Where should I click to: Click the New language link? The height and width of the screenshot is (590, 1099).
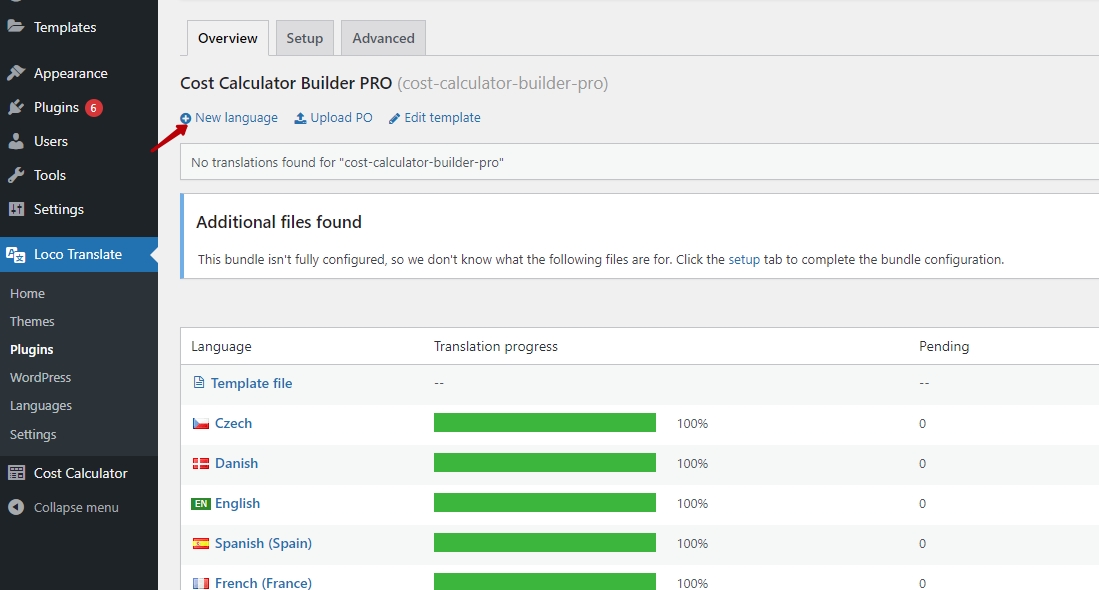point(236,118)
